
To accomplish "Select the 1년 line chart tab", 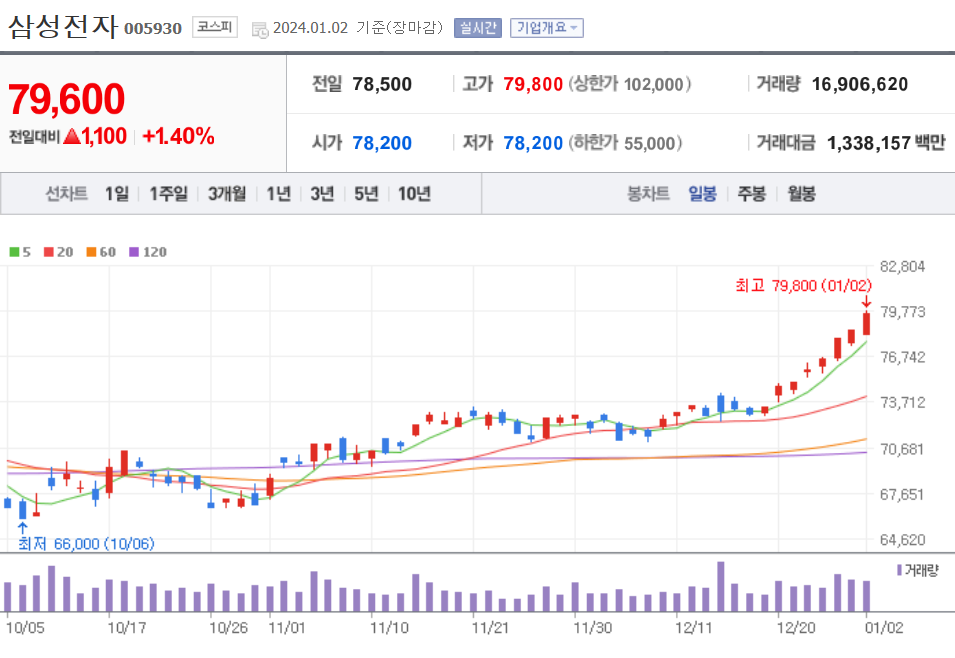I will pyautogui.click(x=279, y=194).
